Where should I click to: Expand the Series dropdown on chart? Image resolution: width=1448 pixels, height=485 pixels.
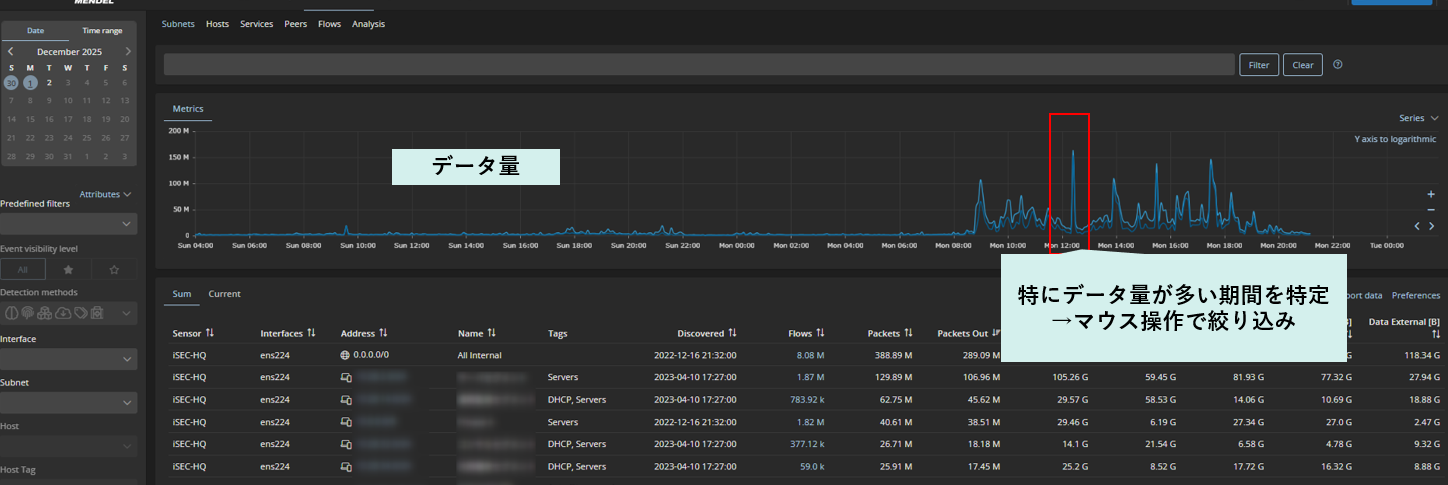(1417, 118)
